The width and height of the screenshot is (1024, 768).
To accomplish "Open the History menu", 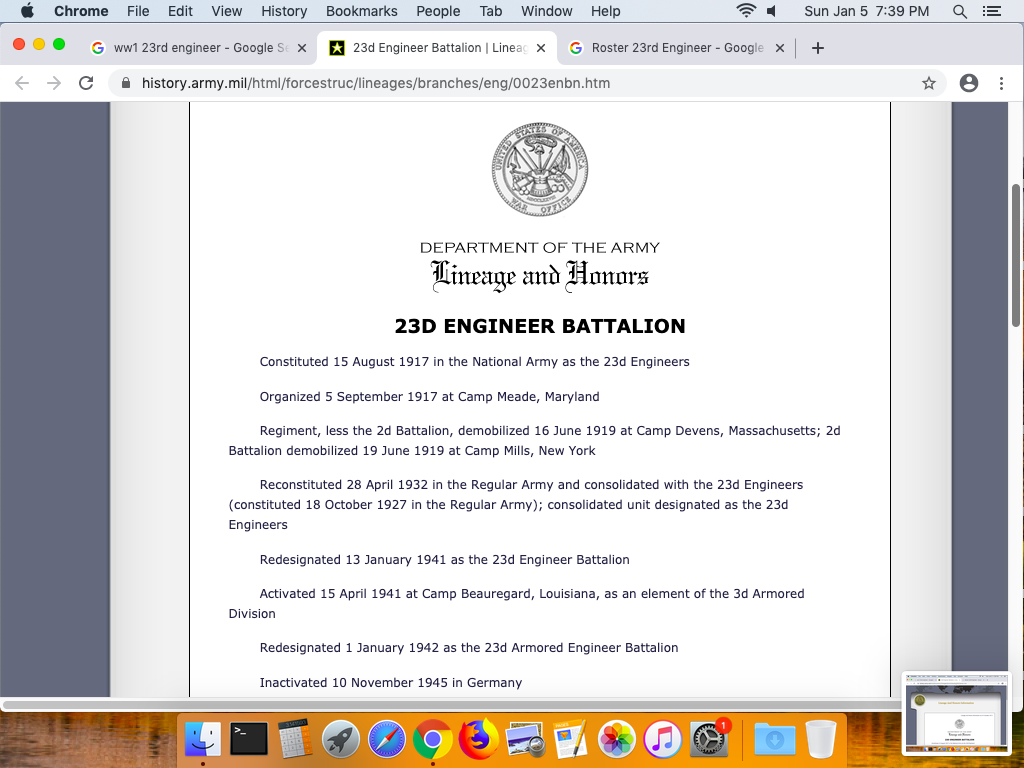I will click(x=284, y=11).
